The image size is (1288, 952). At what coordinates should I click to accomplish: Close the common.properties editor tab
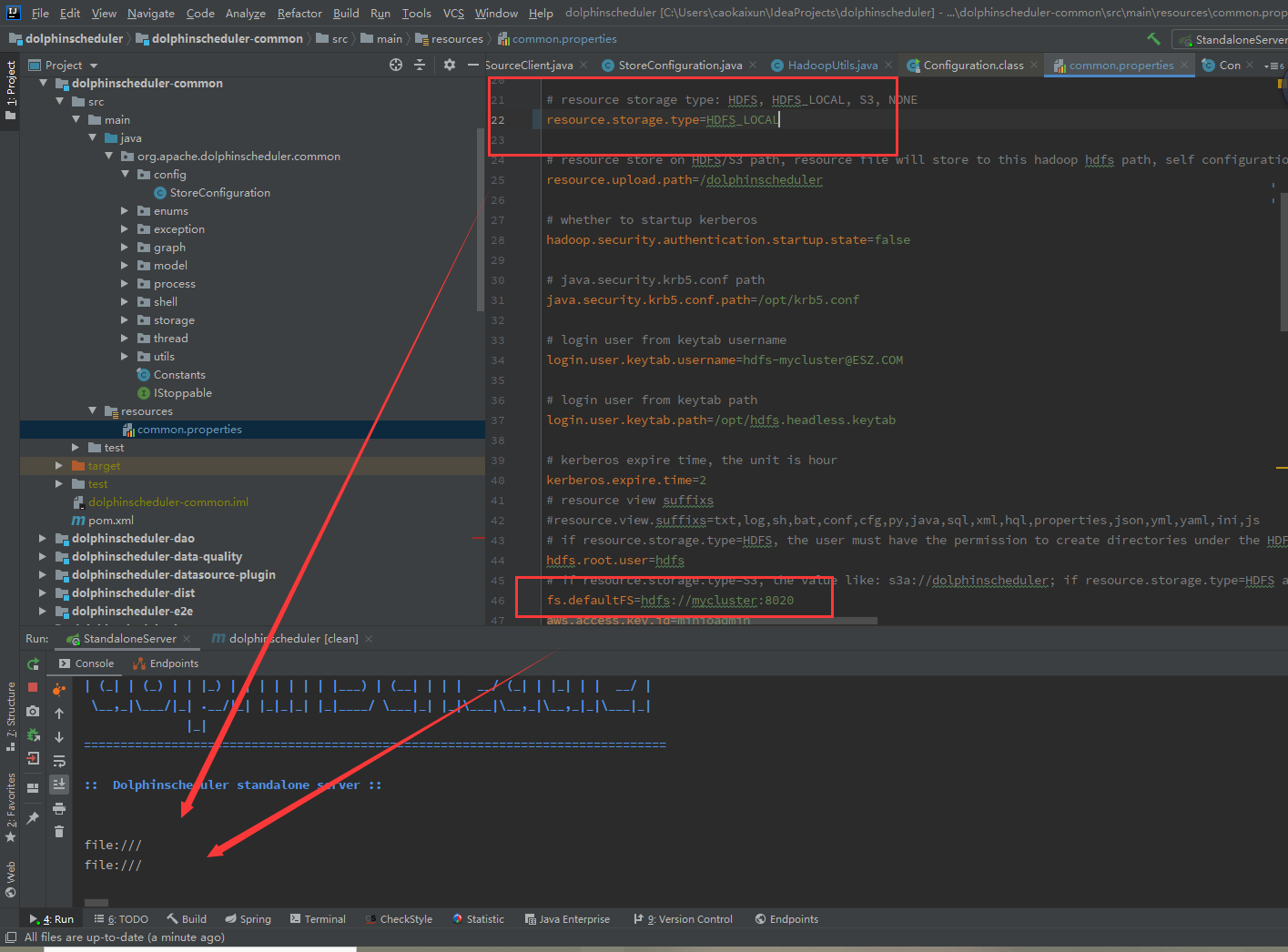click(x=1183, y=65)
